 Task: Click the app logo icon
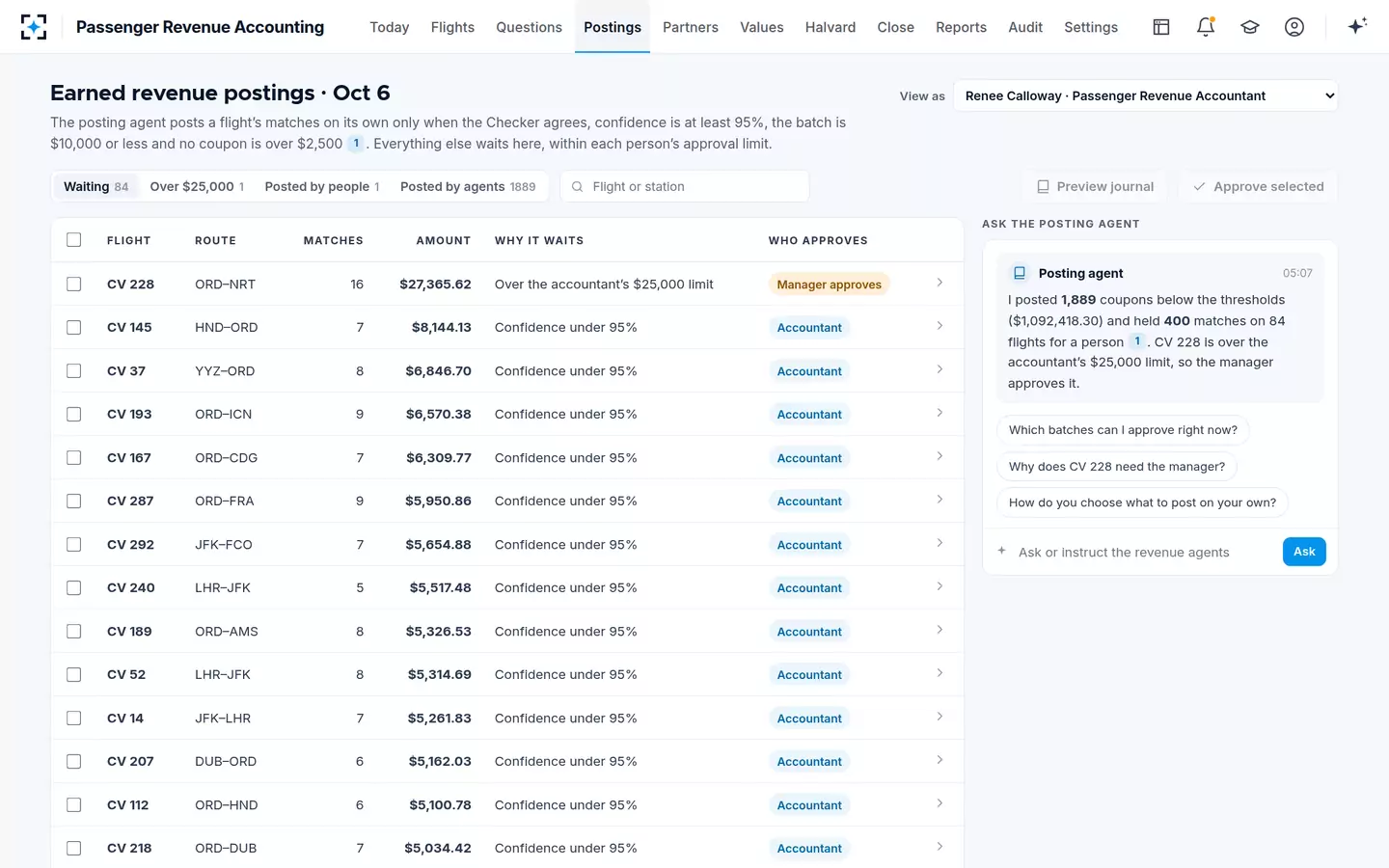pos(34,27)
